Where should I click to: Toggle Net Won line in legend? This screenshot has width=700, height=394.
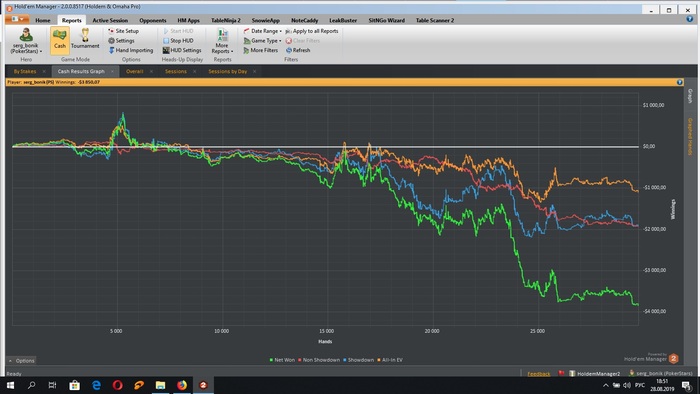282,360
